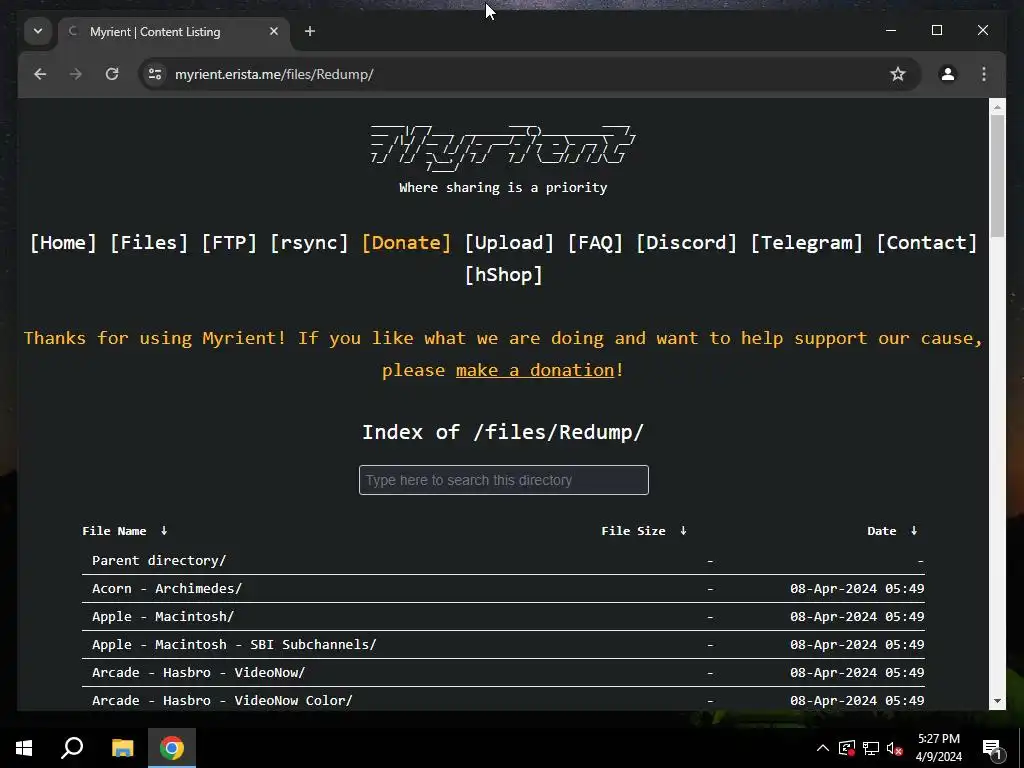Open the Home navigation link

point(63,243)
